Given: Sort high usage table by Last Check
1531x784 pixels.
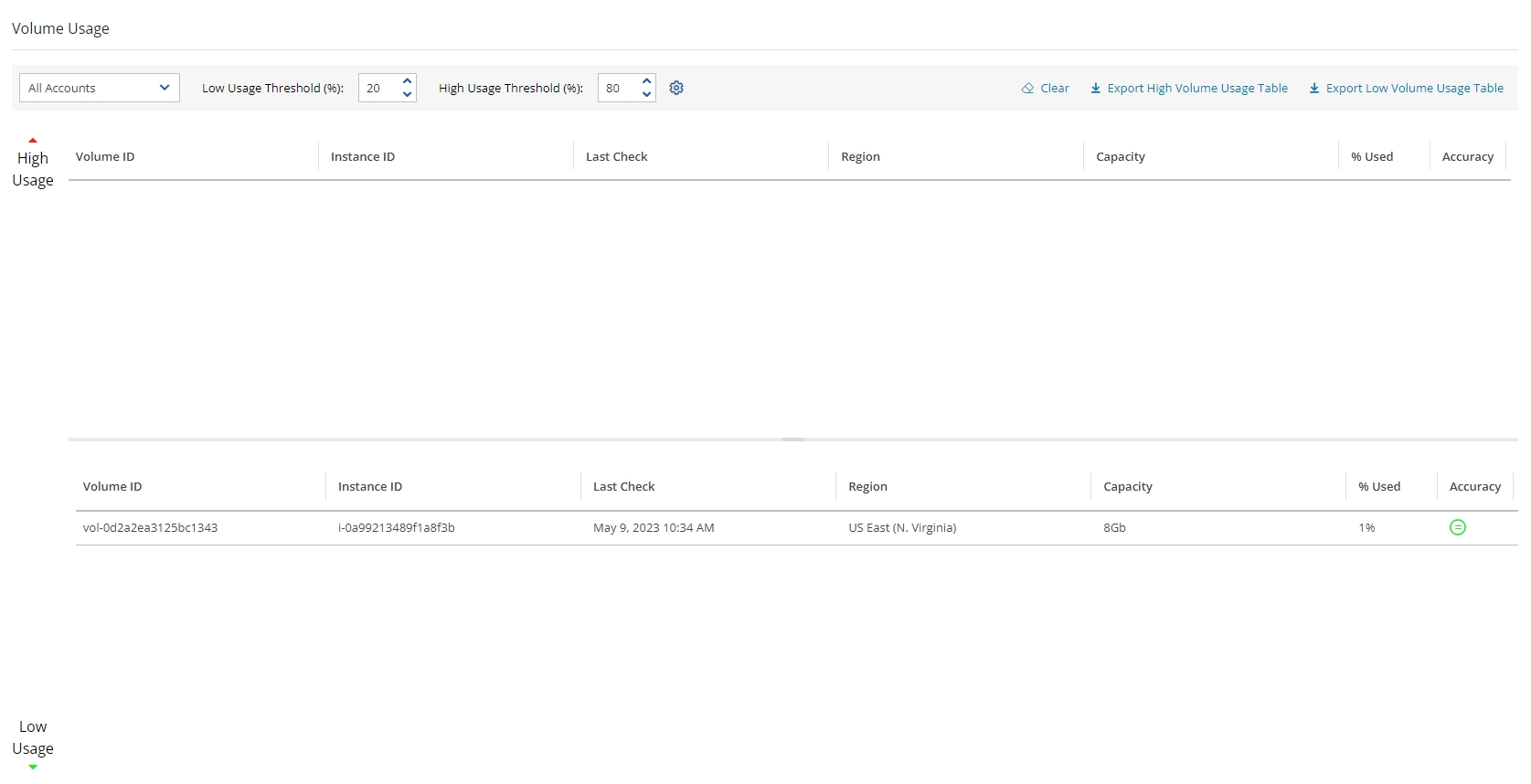Looking at the screenshot, I should (616, 157).
